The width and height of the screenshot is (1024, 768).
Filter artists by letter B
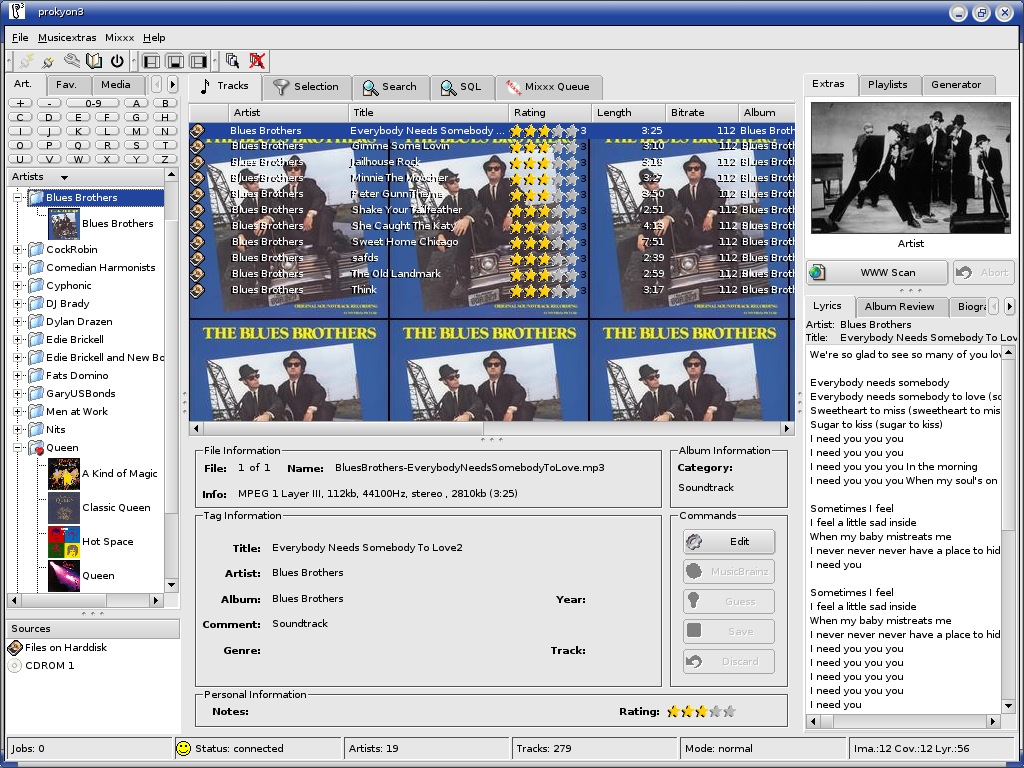[x=165, y=103]
